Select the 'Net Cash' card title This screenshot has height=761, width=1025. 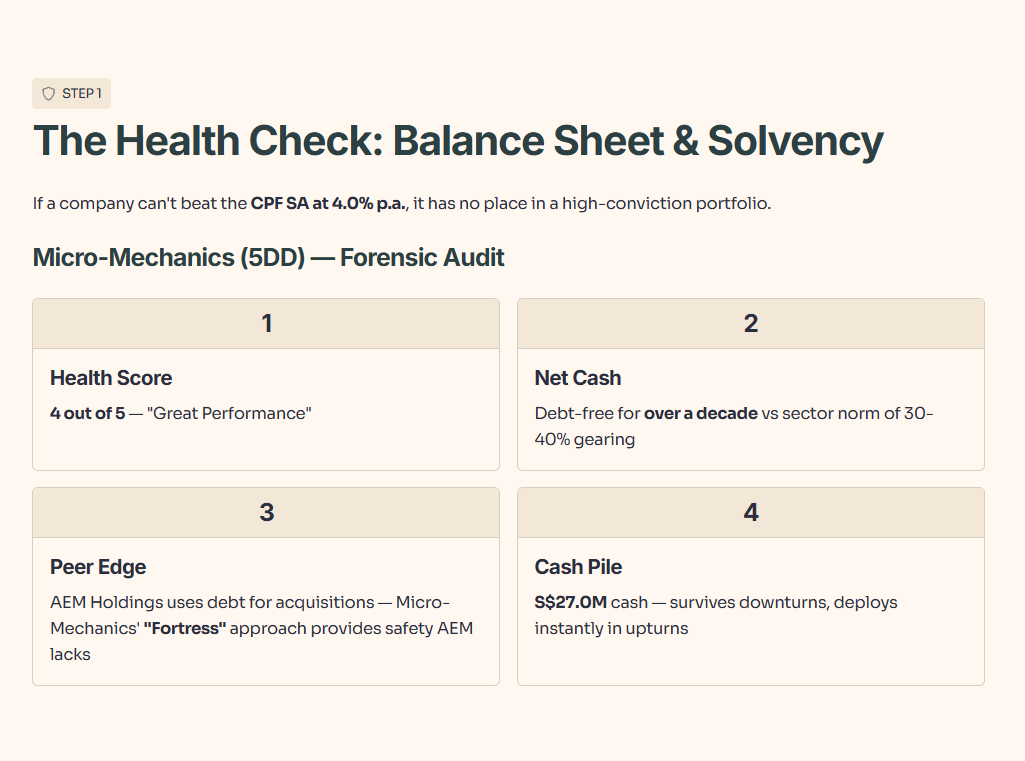[x=578, y=378]
